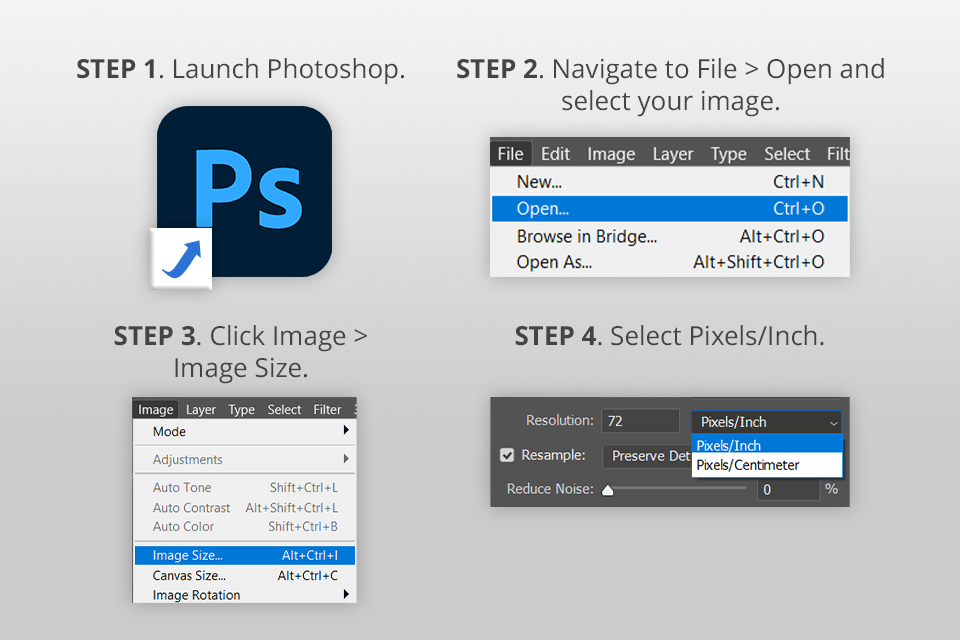Viewport: 960px width, 640px height.
Task: Choose Auto Contrast menu entry
Action: (244, 508)
